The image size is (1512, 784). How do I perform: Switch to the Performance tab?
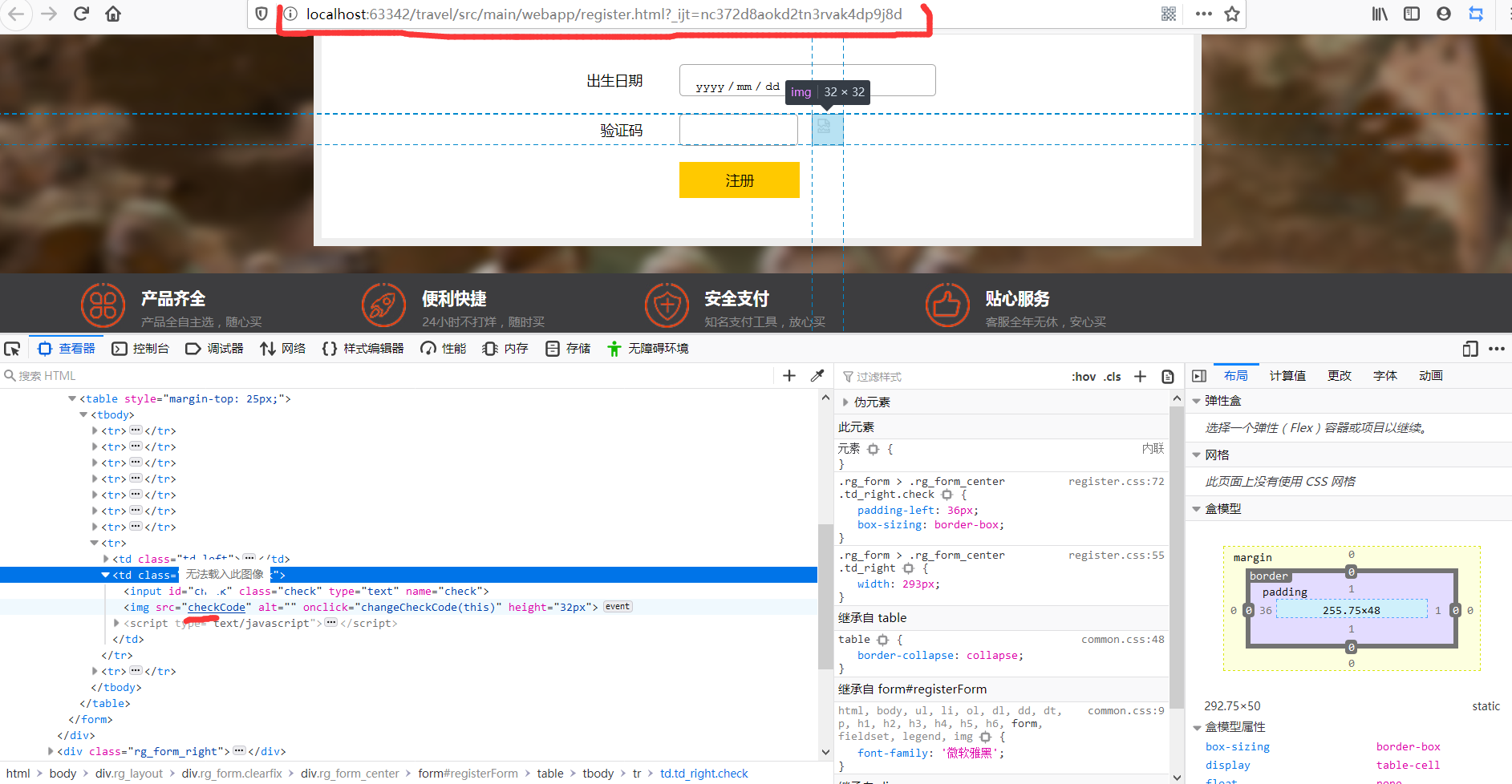click(x=444, y=349)
